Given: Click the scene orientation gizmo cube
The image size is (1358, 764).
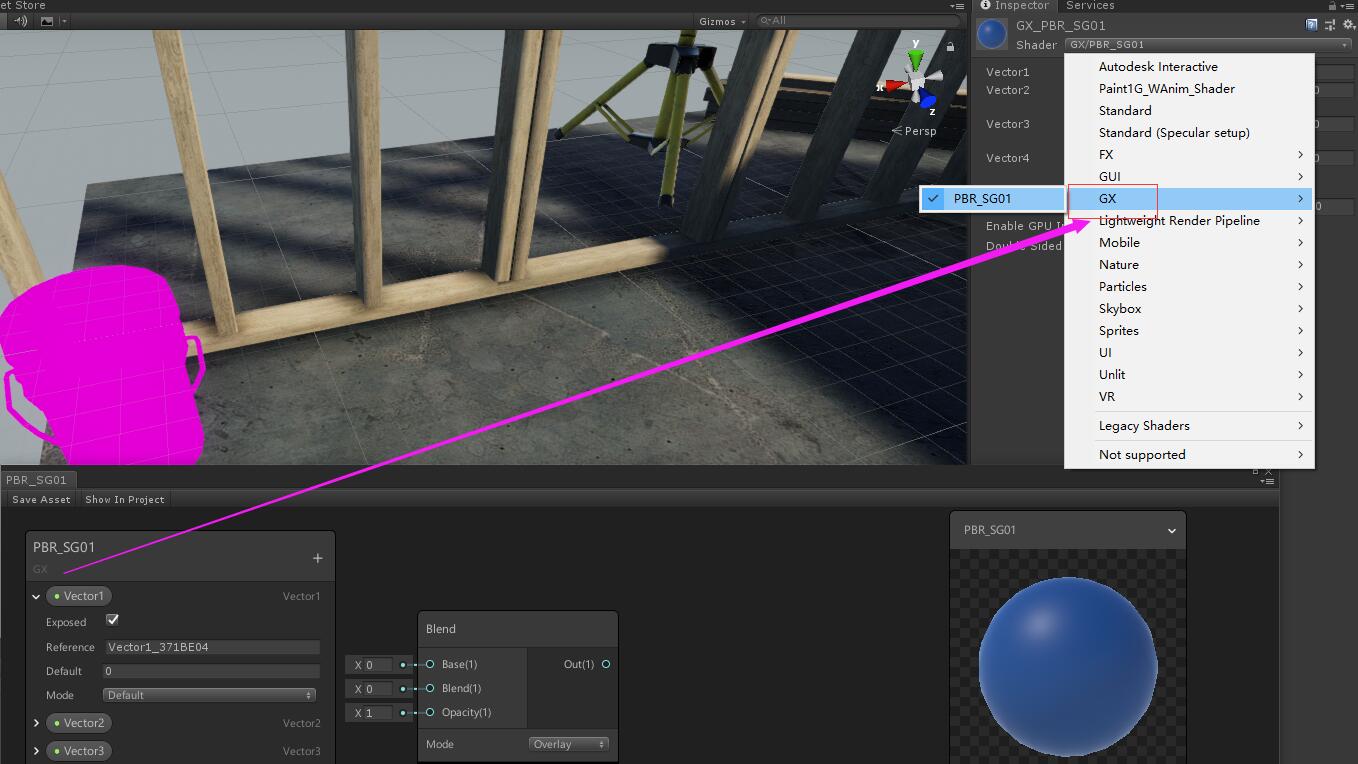Looking at the screenshot, I should pyautogui.click(x=916, y=82).
